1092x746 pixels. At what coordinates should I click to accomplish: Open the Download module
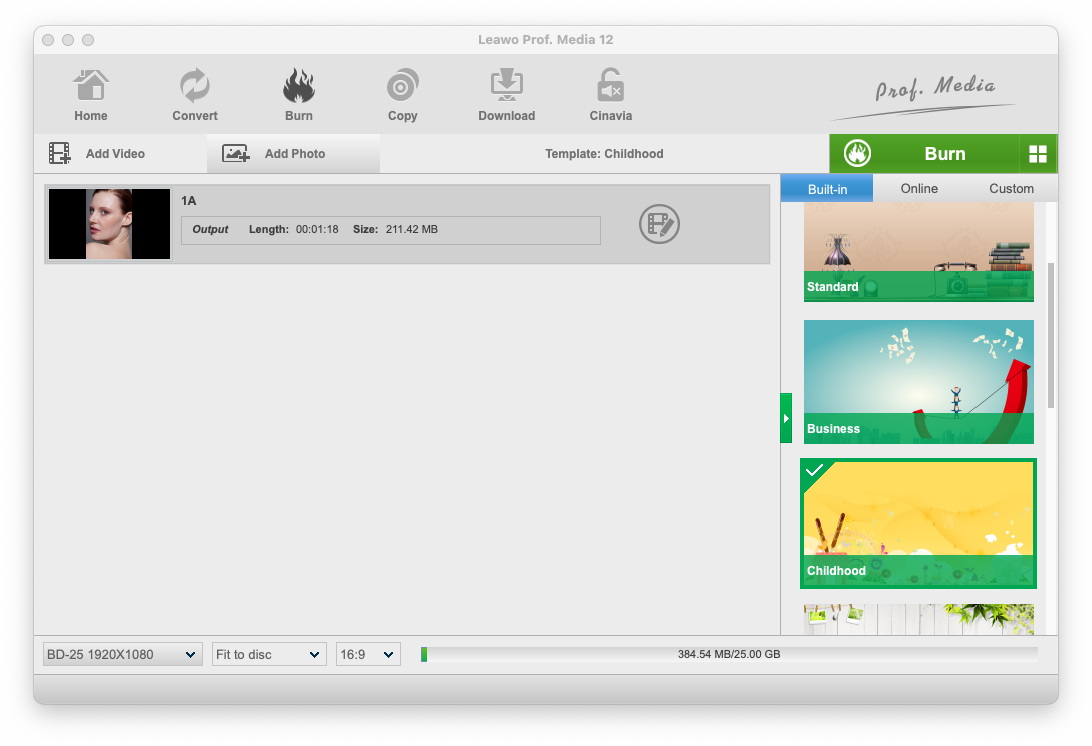tap(506, 95)
